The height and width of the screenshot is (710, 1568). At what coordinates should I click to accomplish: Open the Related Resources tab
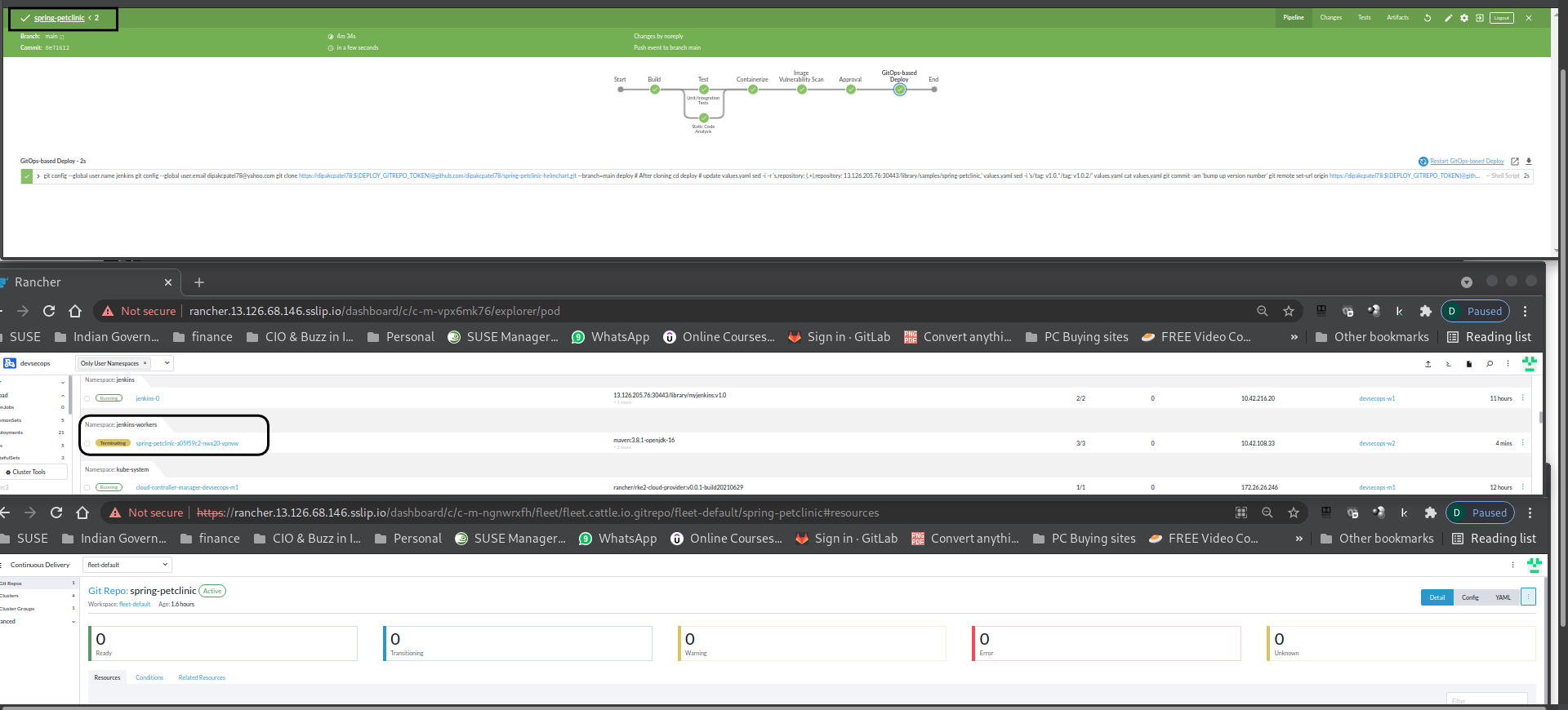point(202,678)
